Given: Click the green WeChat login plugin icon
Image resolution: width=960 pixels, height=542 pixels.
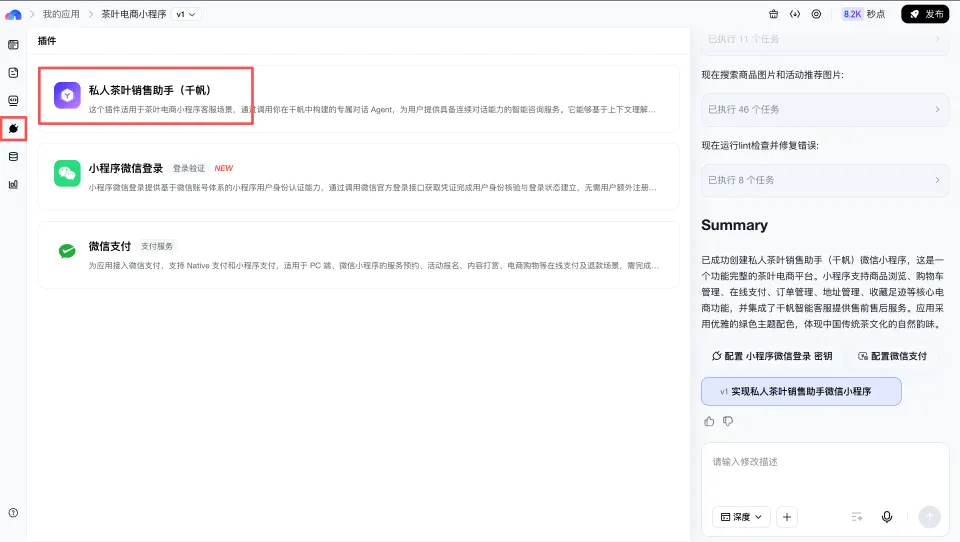Looking at the screenshot, I should (x=67, y=173).
